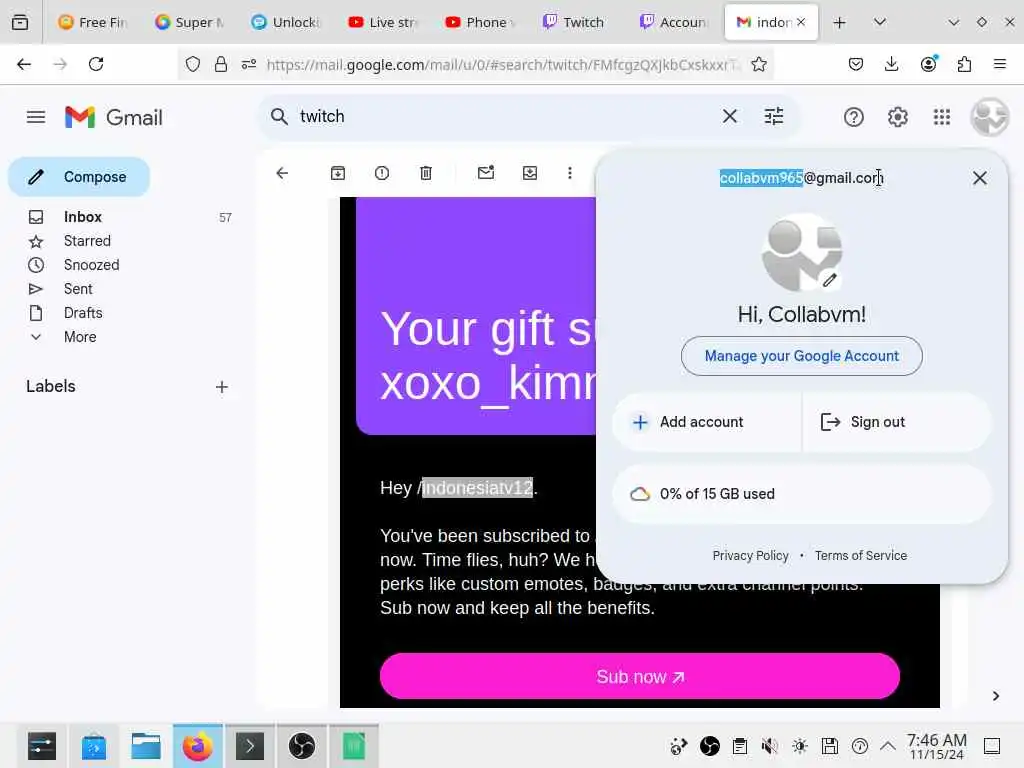Switch to the Twitch Account tab

(673, 22)
